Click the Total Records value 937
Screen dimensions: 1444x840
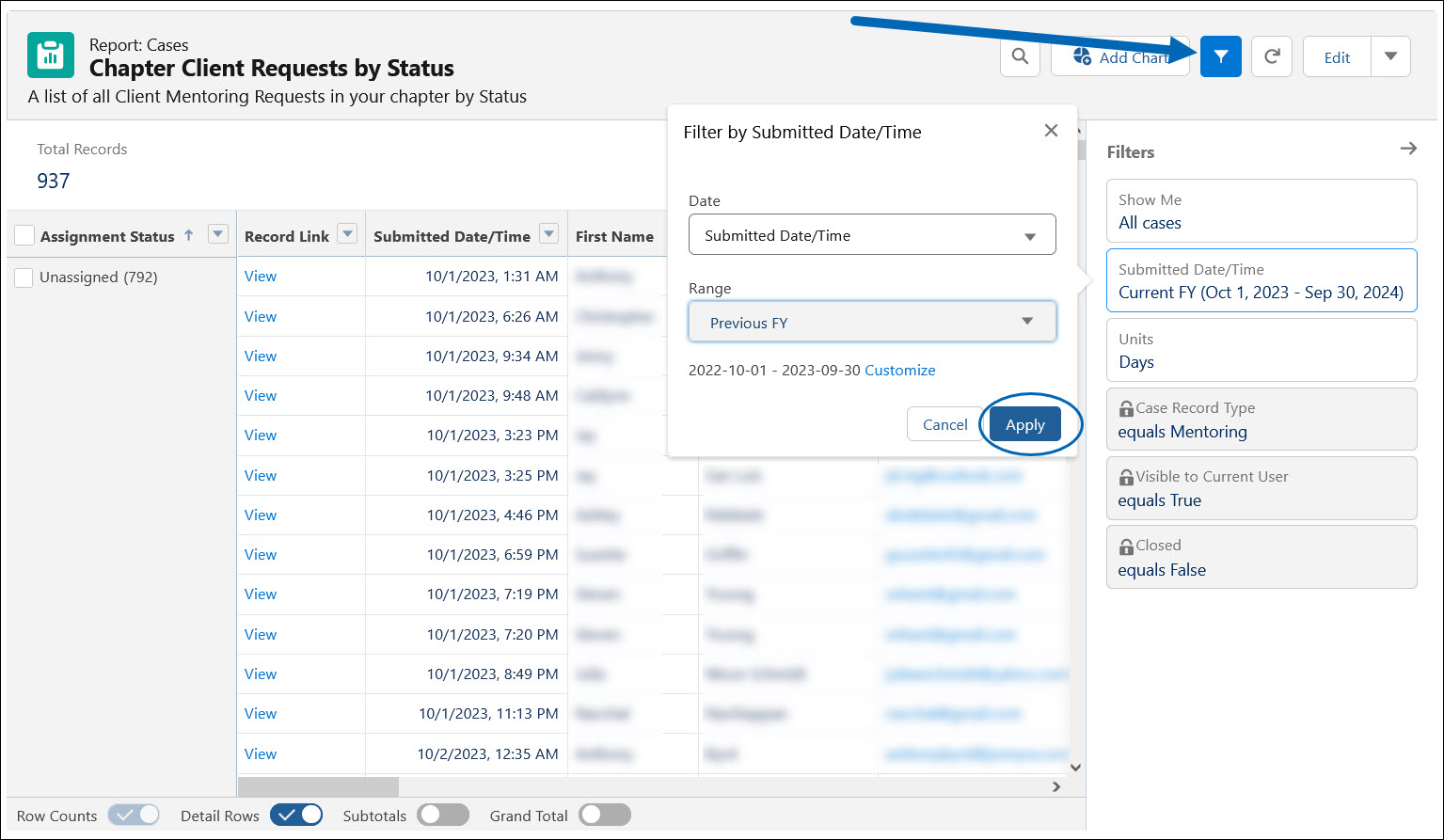54,181
